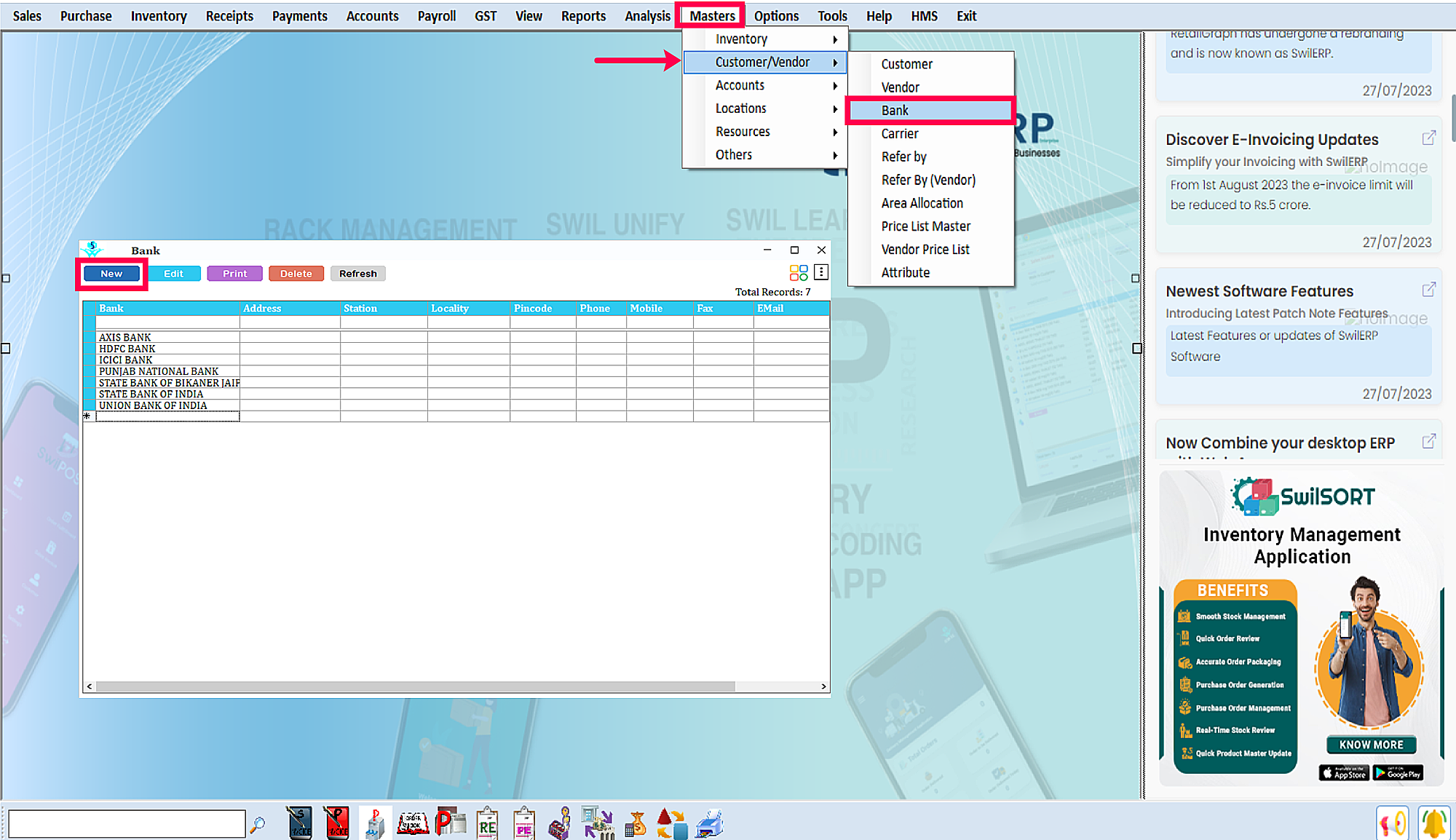
Task: Click the New button in Bank window
Action: click(x=111, y=274)
